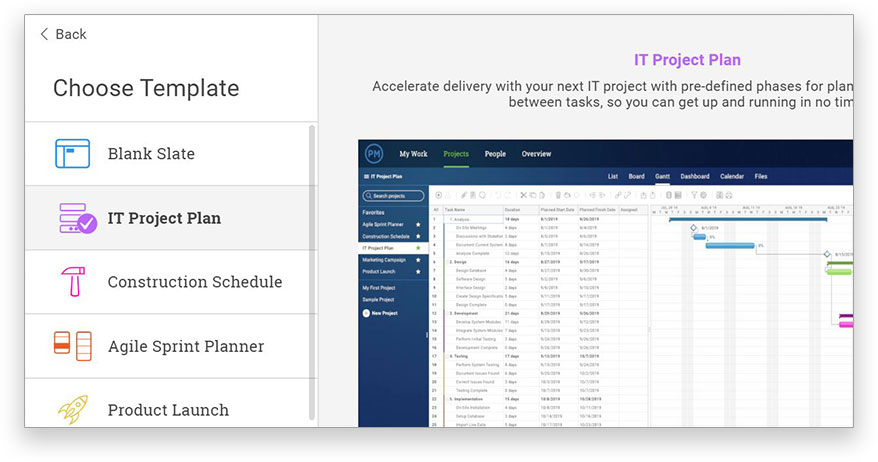Click the New Project plus button in preview
878x462 pixels.
click(366, 313)
